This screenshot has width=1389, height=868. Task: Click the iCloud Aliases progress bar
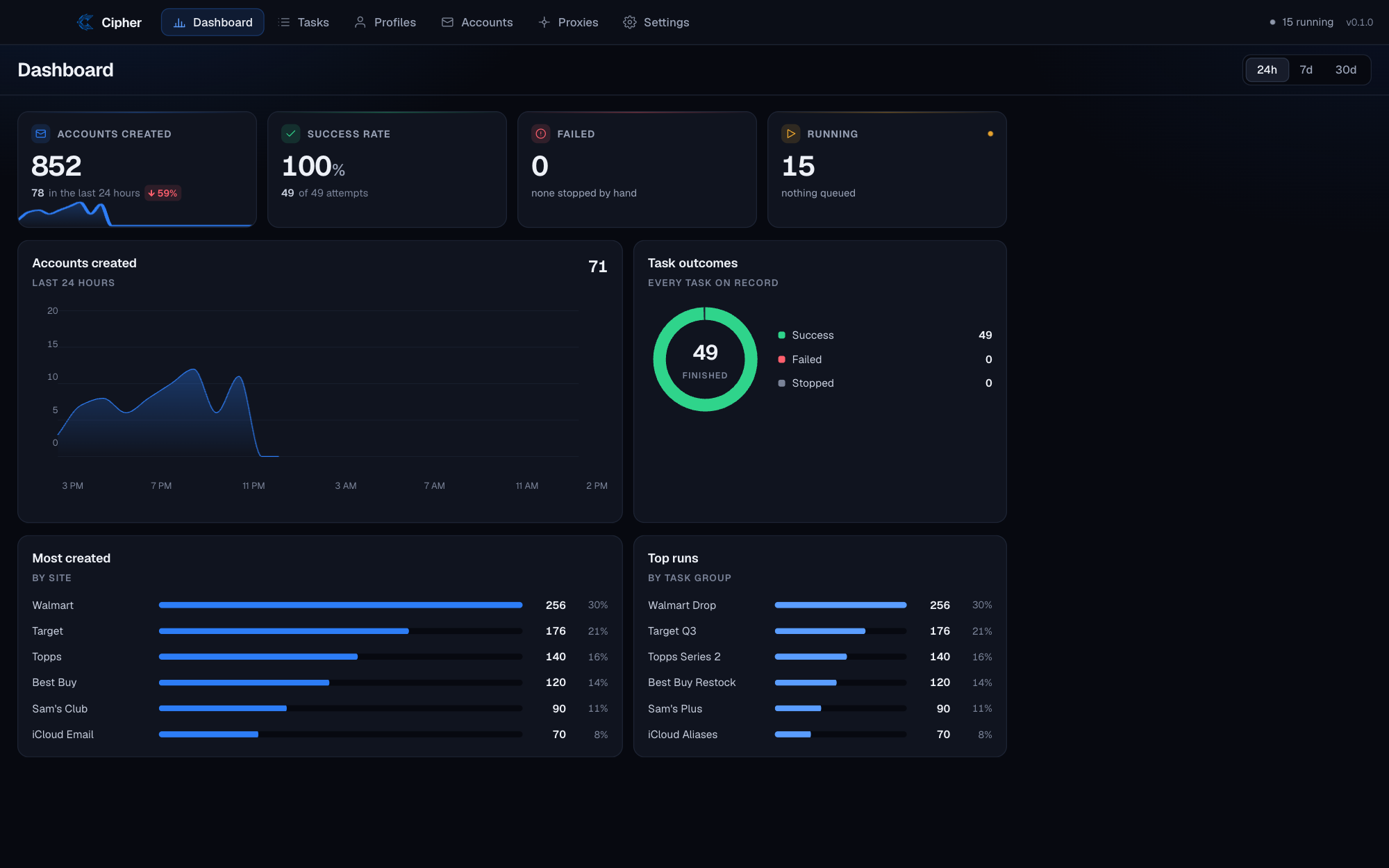(x=840, y=734)
